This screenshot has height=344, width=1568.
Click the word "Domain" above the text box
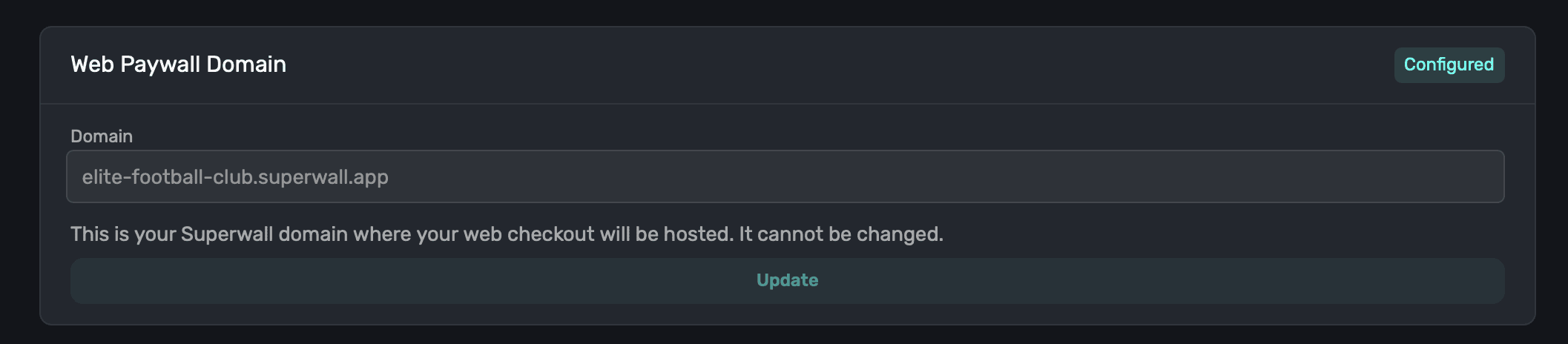click(x=102, y=136)
